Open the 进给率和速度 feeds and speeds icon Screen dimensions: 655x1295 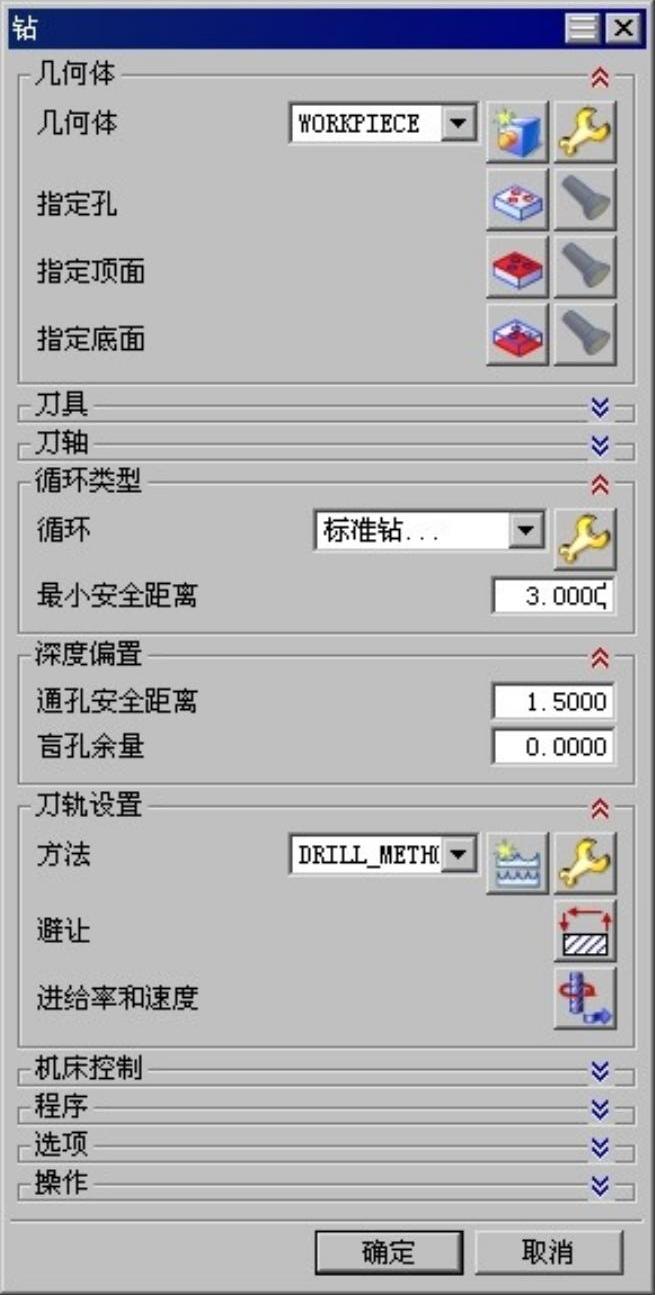click(586, 998)
